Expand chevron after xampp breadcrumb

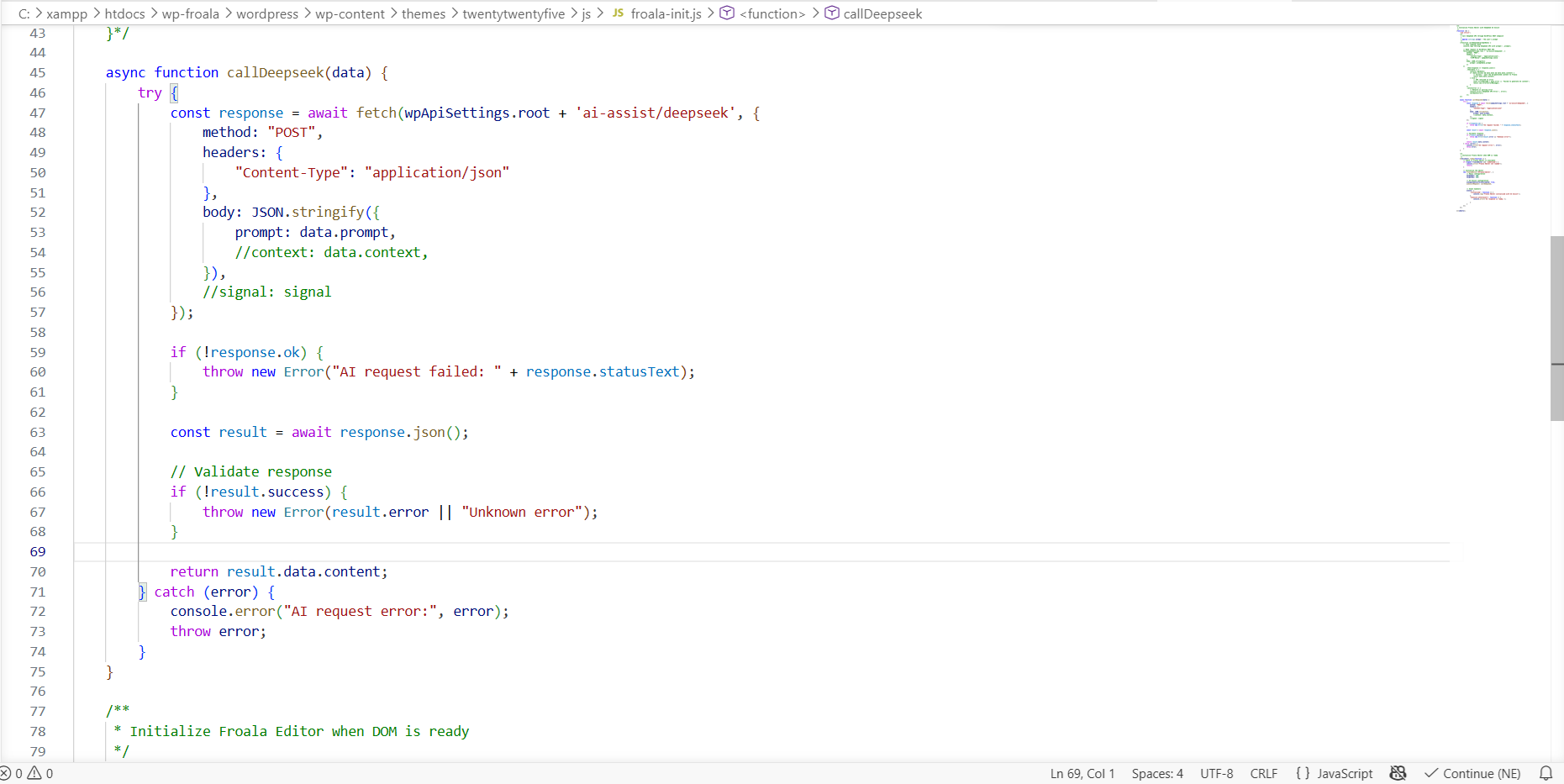[x=96, y=13]
